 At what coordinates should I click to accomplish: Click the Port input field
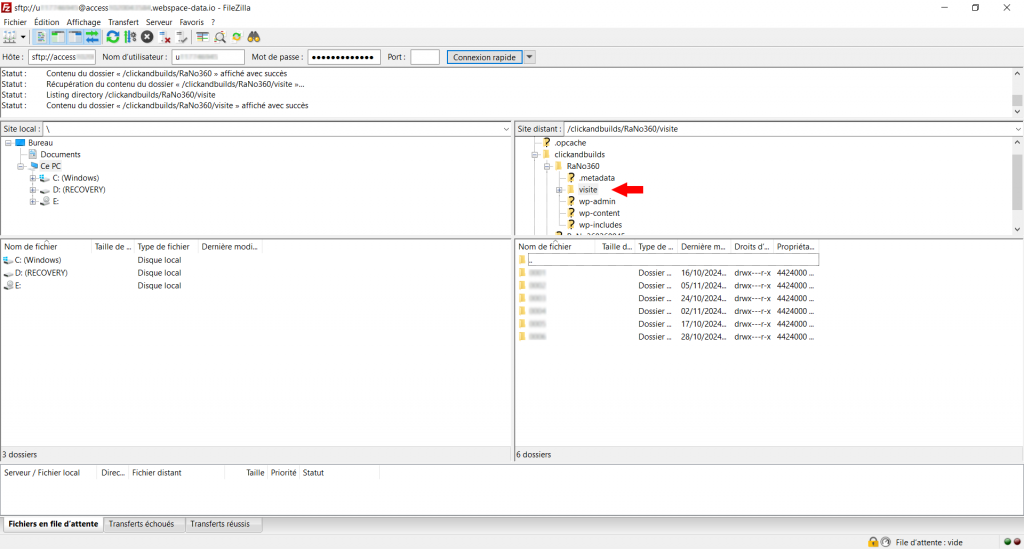click(424, 57)
